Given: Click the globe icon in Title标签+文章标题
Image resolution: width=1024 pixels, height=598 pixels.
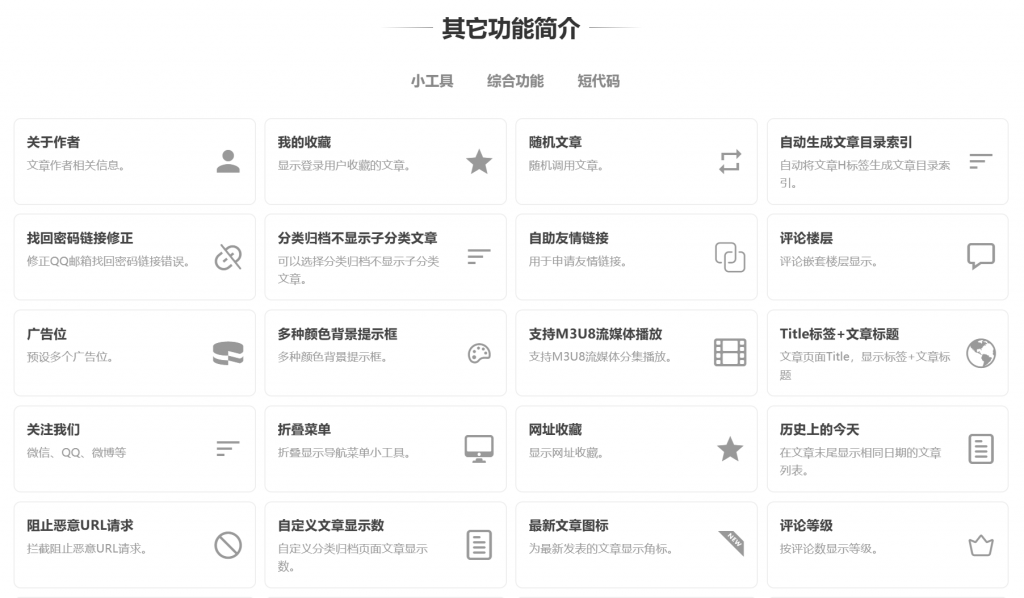Looking at the screenshot, I should tap(980, 352).
